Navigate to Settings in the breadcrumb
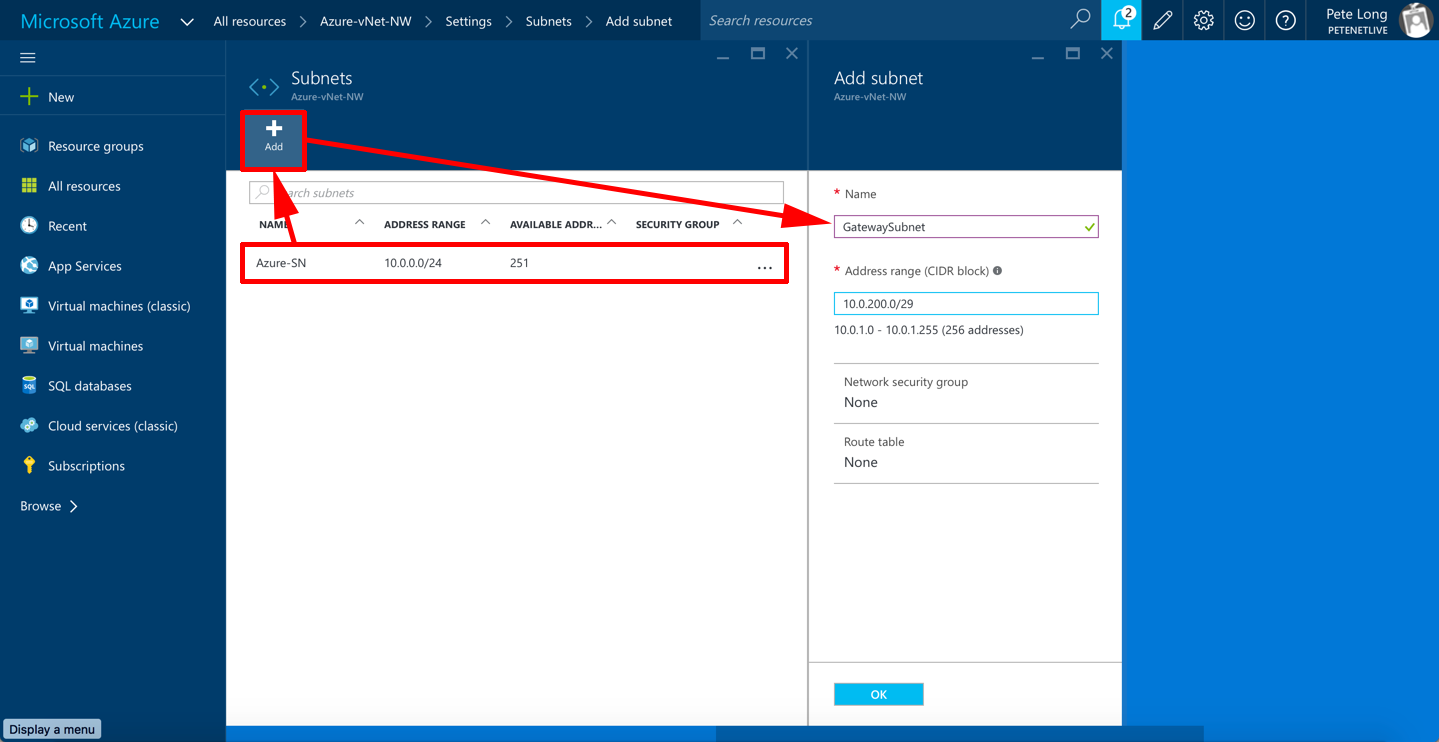This screenshot has width=1439, height=742. [x=468, y=20]
